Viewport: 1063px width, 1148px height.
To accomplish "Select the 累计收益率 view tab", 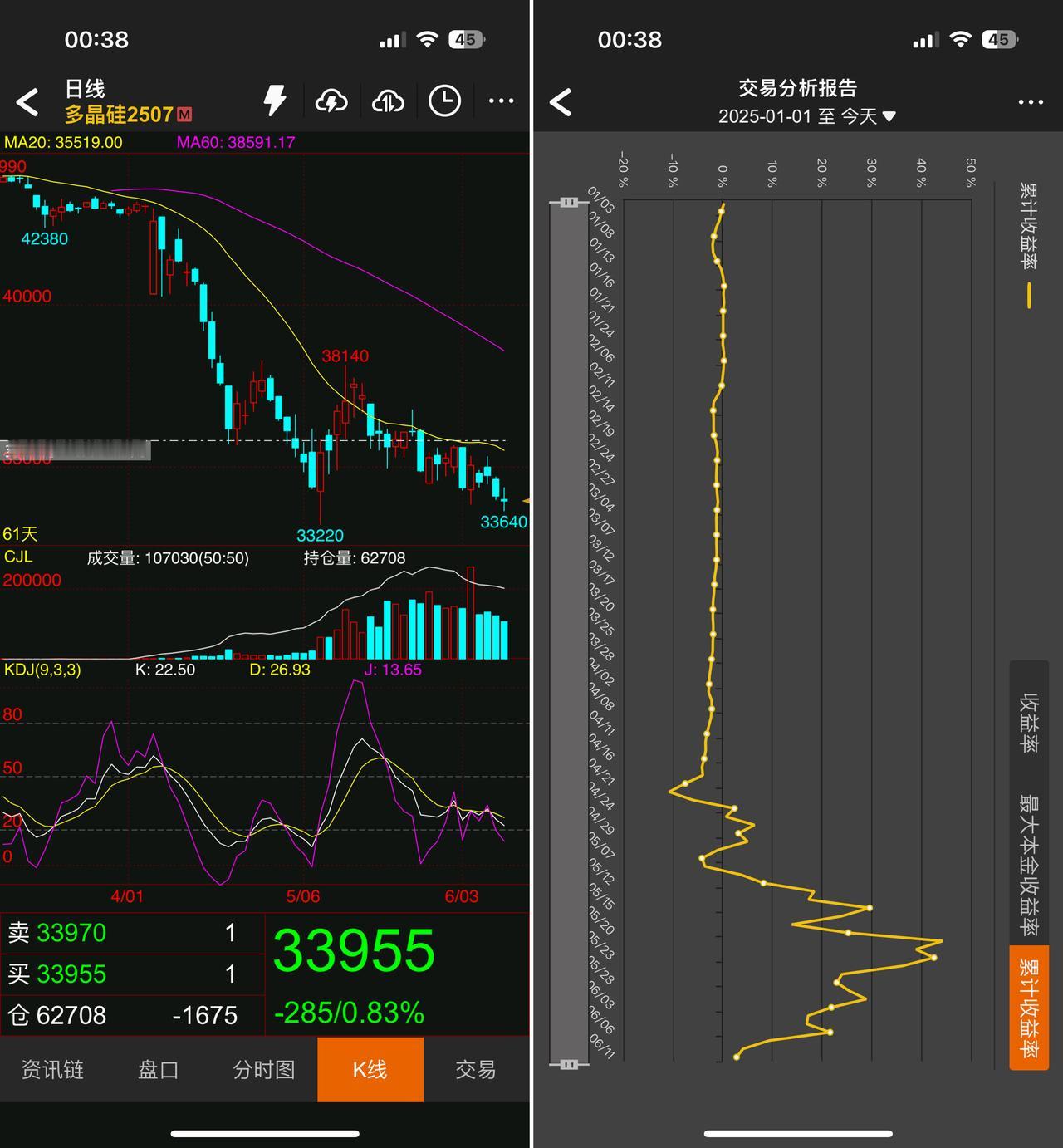I will [x=1029, y=1008].
